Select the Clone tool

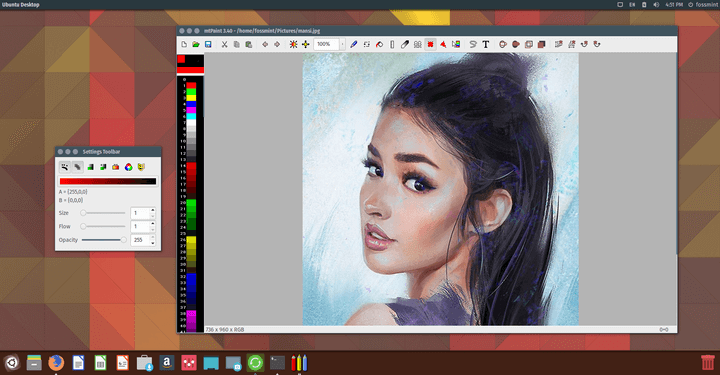417,45
